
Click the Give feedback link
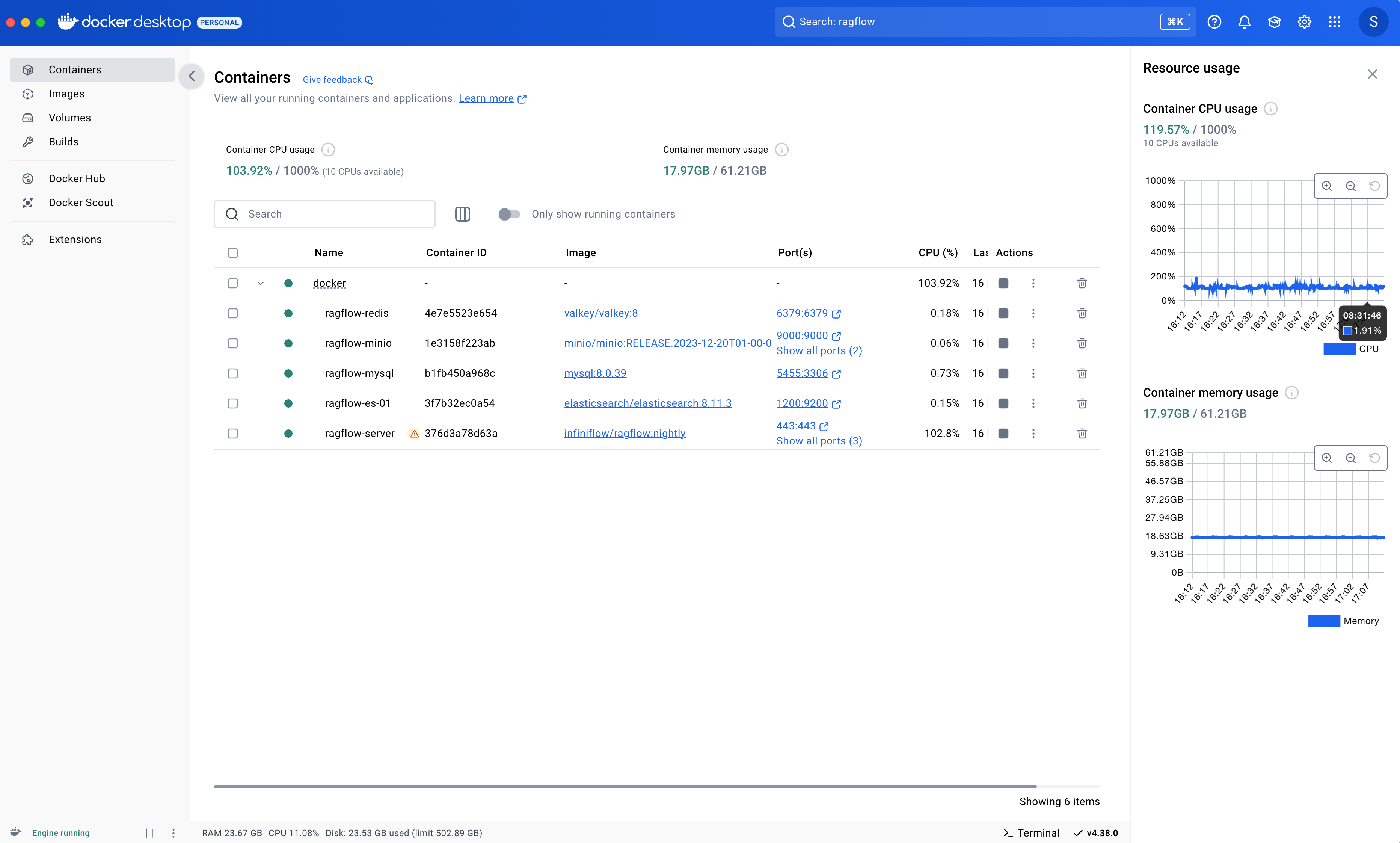point(338,80)
